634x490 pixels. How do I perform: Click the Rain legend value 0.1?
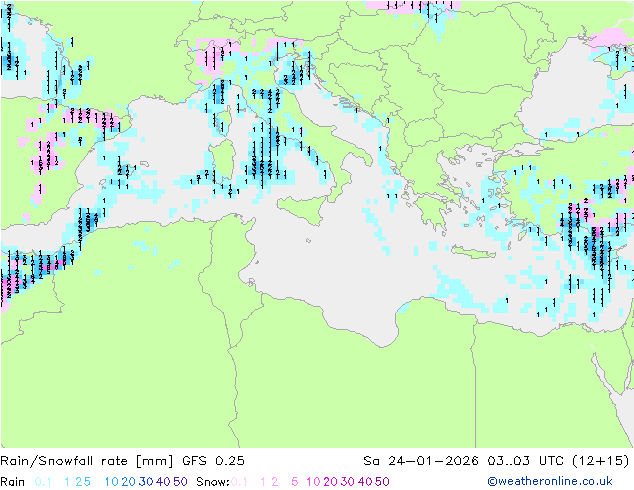tap(43, 482)
